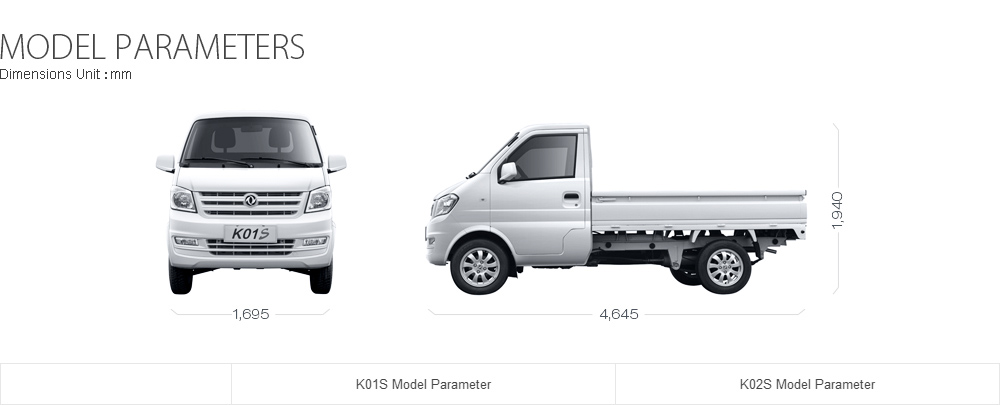Click the empty first table header cell
This screenshot has width=1000, height=405.
(115, 385)
